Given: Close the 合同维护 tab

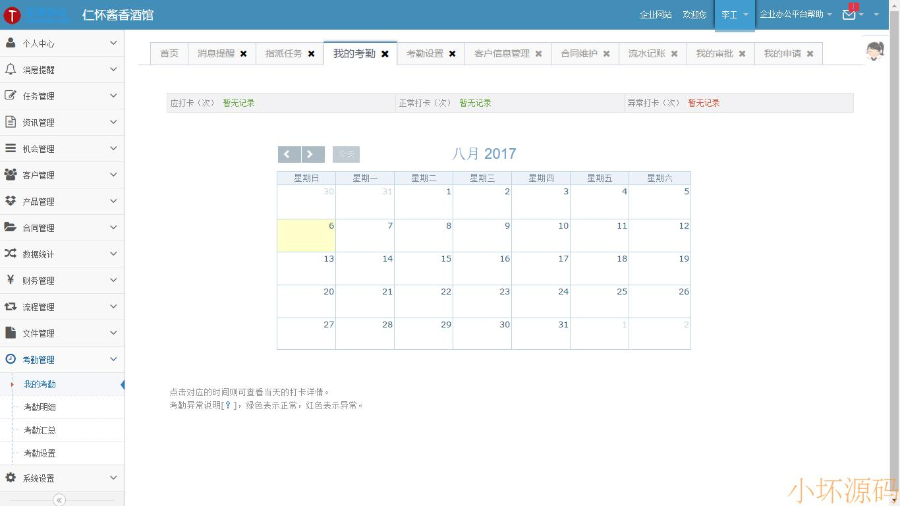Looking at the screenshot, I should 606,54.
